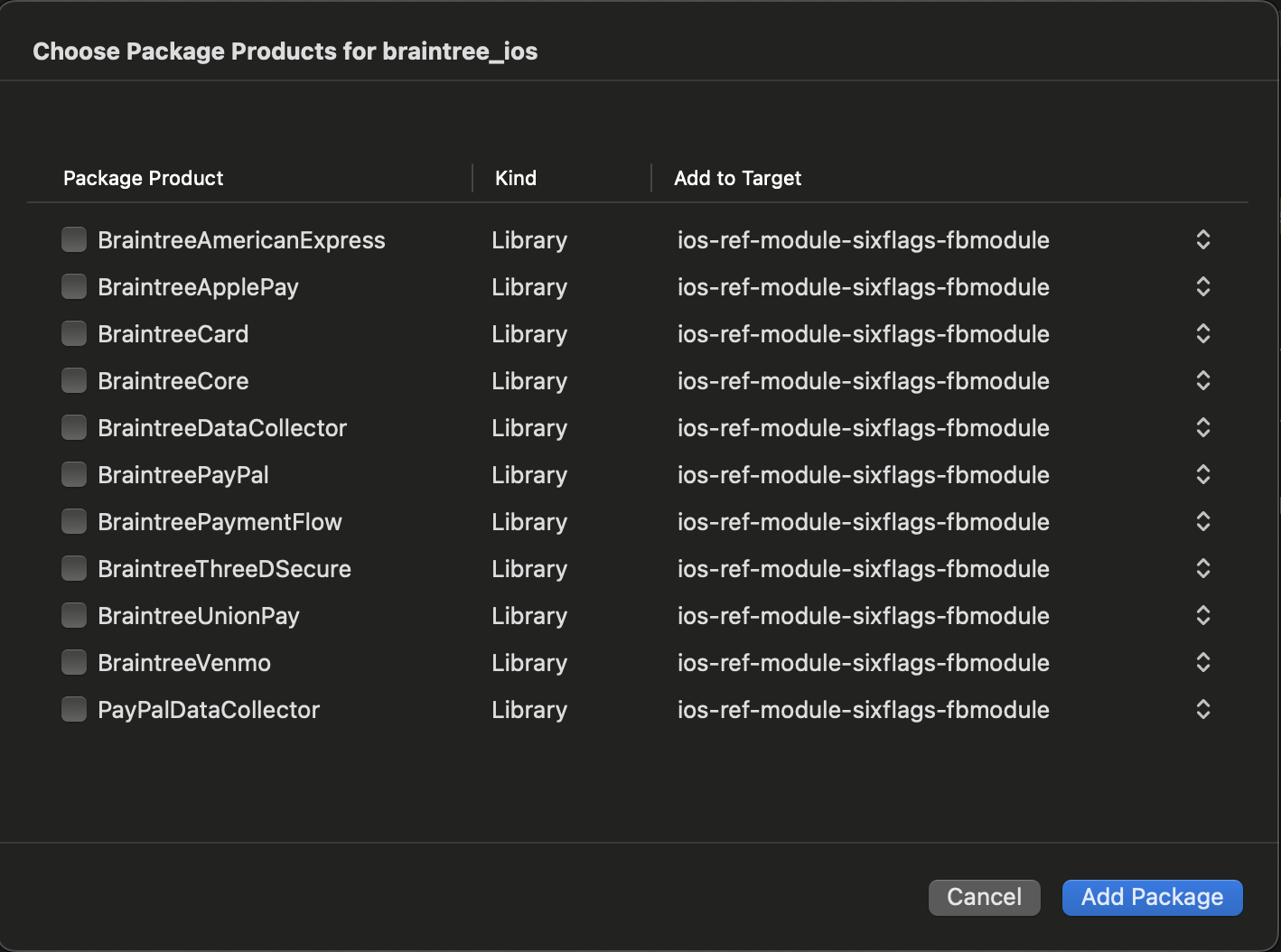Image resolution: width=1281 pixels, height=952 pixels.
Task: Click the Kind column header
Action: (x=516, y=178)
